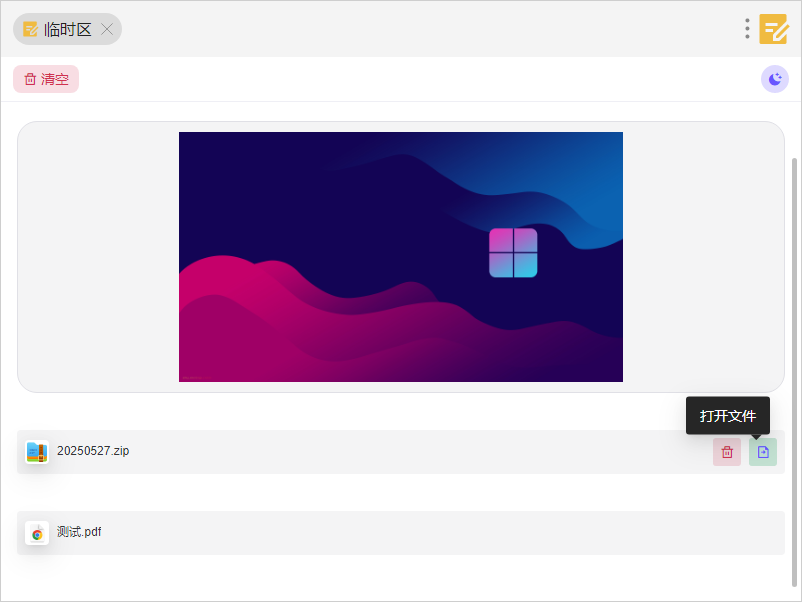Open the three-dot more options menu
The height and width of the screenshot is (602, 802).
point(747,29)
